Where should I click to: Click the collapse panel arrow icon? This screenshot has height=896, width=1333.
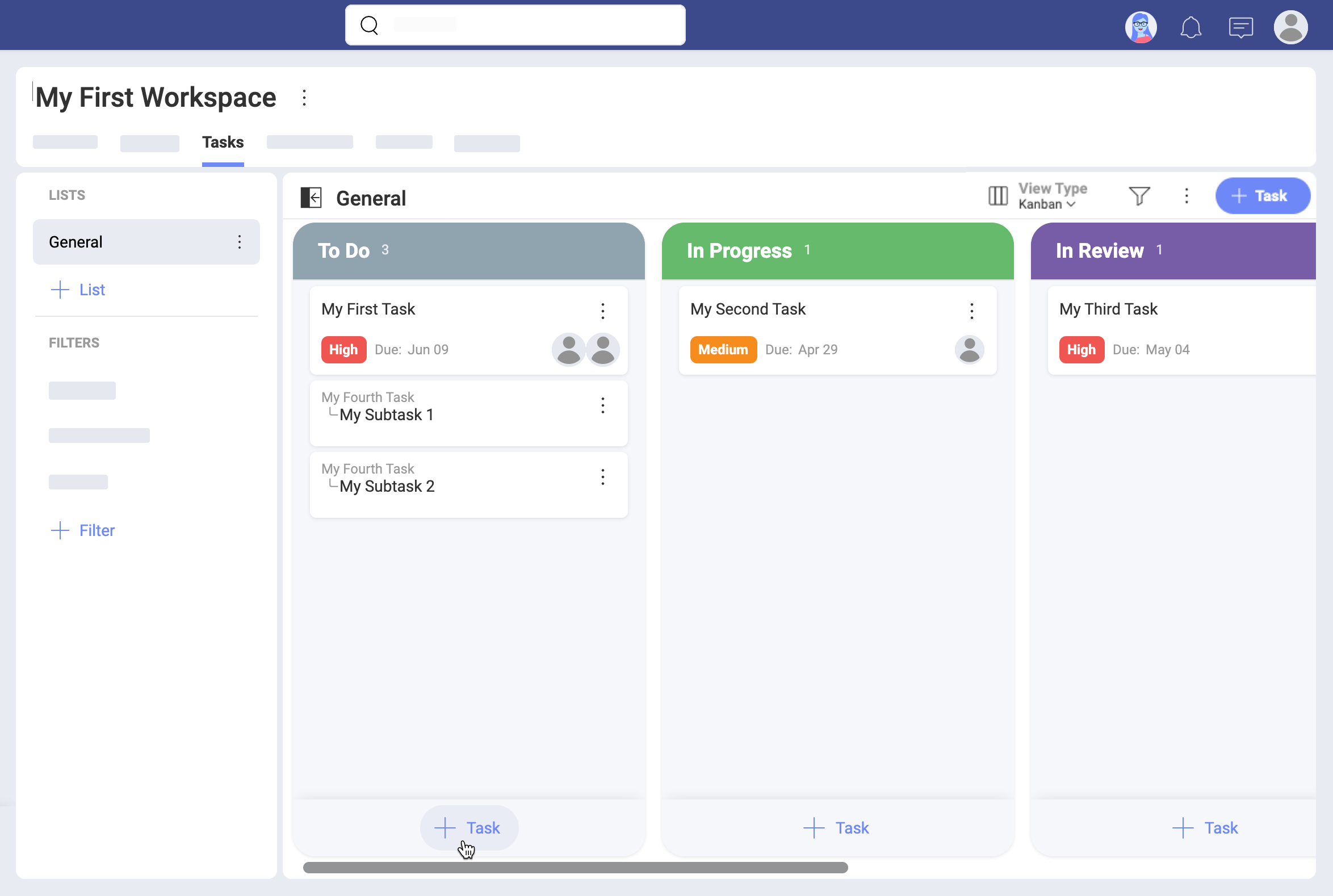pyautogui.click(x=312, y=197)
